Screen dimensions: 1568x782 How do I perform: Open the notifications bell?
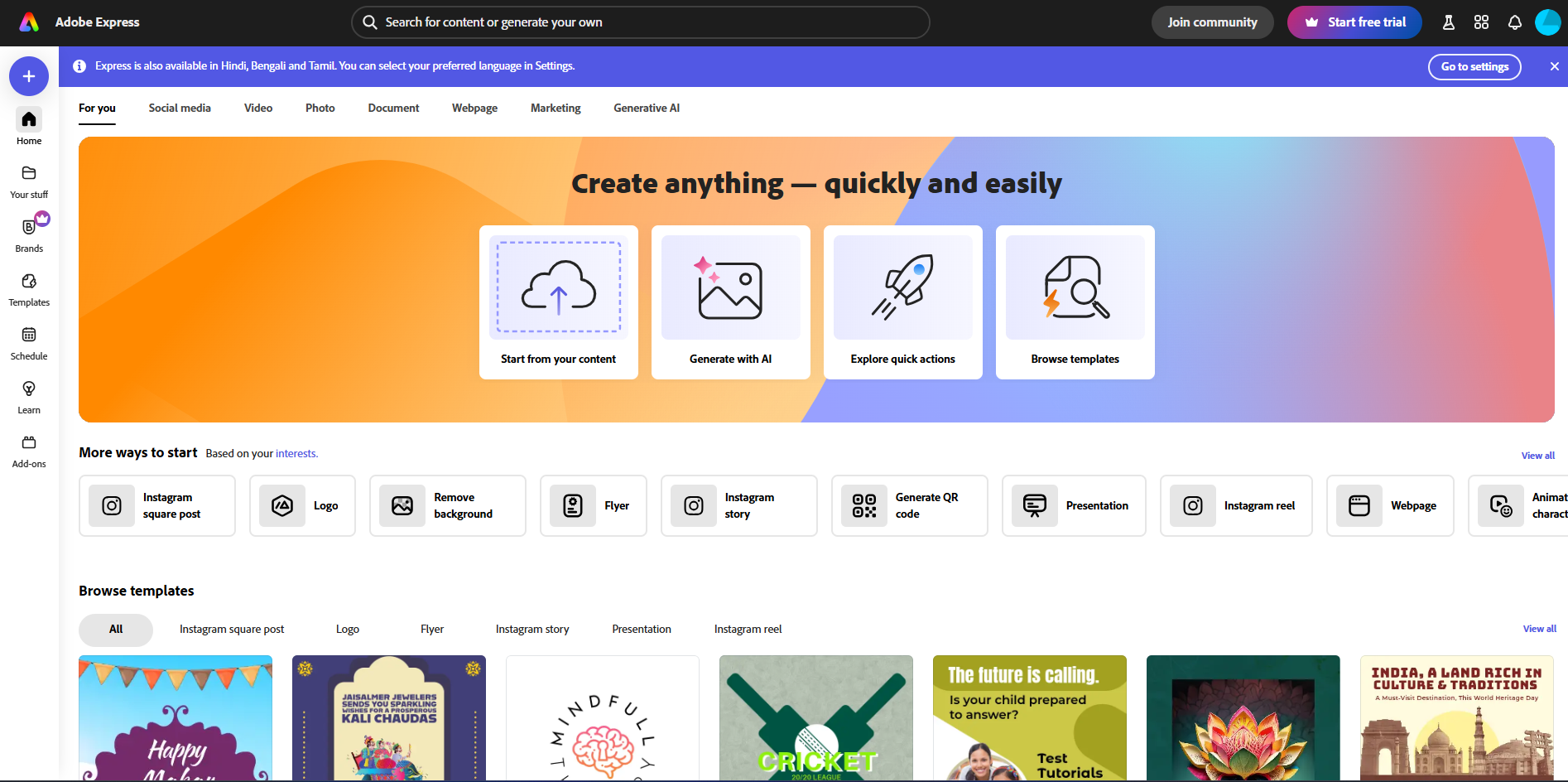coord(1515,22)
